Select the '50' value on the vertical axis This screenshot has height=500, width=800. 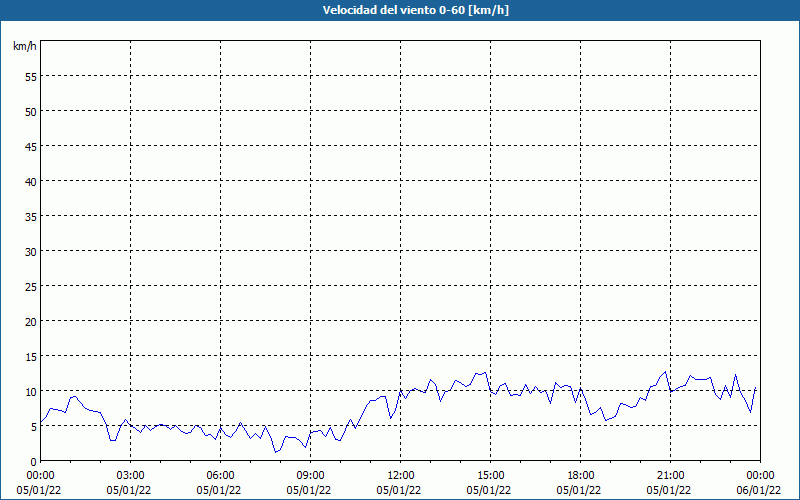[31, 111]
